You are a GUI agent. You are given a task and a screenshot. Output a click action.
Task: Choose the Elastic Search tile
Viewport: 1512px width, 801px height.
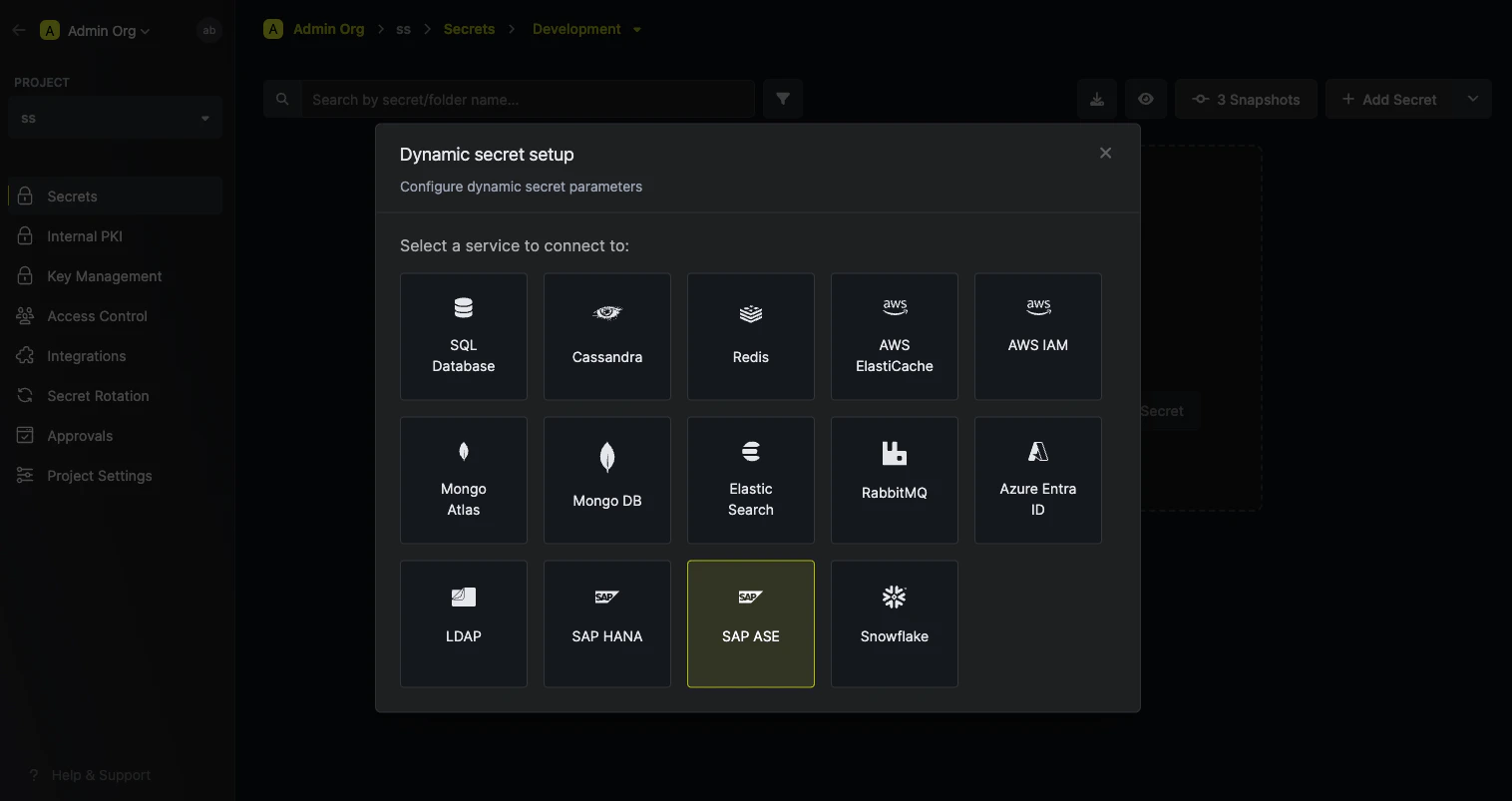click(x=751, y=481)
